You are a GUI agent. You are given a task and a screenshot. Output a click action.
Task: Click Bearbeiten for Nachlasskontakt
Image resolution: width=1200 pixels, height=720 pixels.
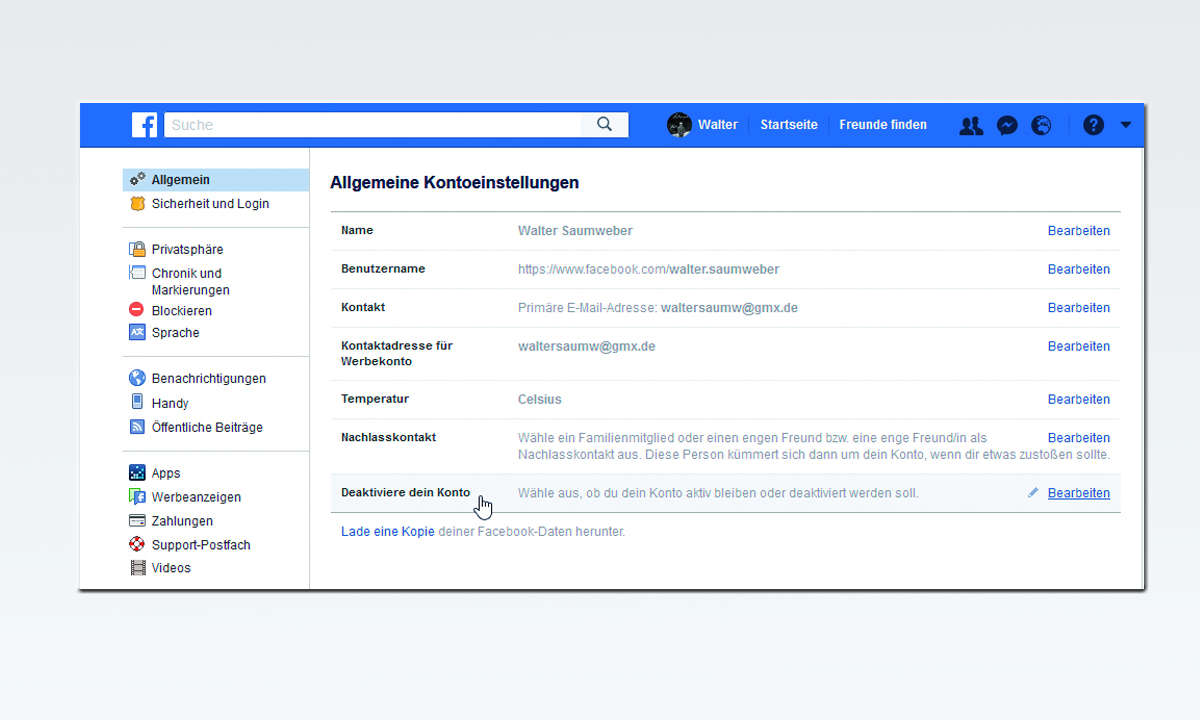pos(1079,438)
